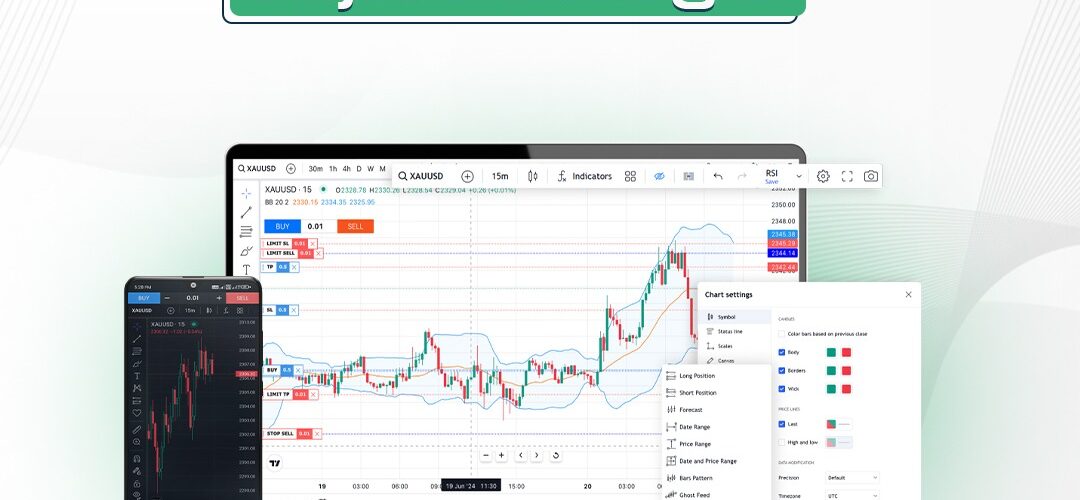Close the LIMIT SL order label

(313, 244)
